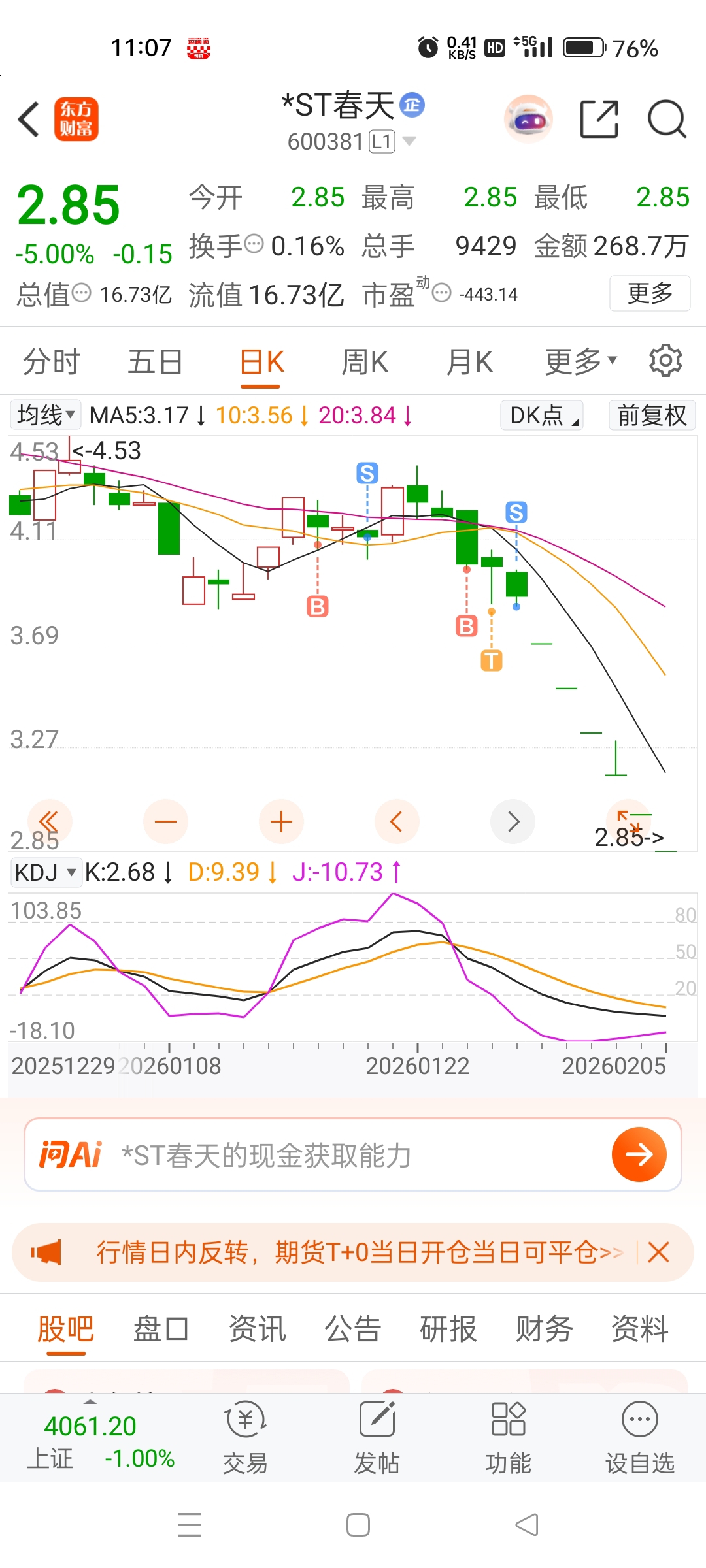Select the 日K chart tab

click(261, 361)
